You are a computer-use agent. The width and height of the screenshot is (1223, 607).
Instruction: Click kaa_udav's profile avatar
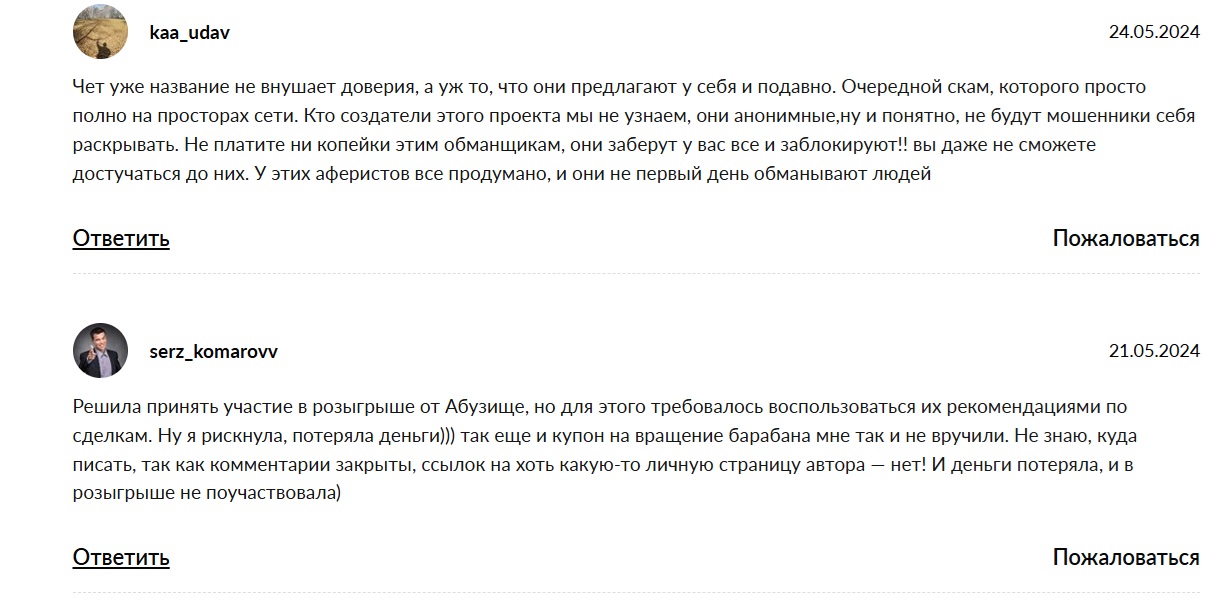(x=100, y=32)
